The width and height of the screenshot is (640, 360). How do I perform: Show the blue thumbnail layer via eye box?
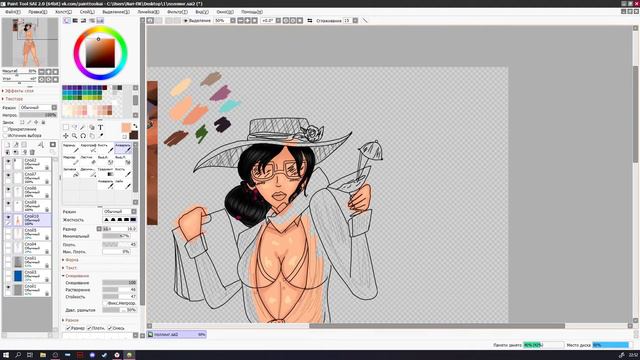pyautogui.click(x=8, y=273)
